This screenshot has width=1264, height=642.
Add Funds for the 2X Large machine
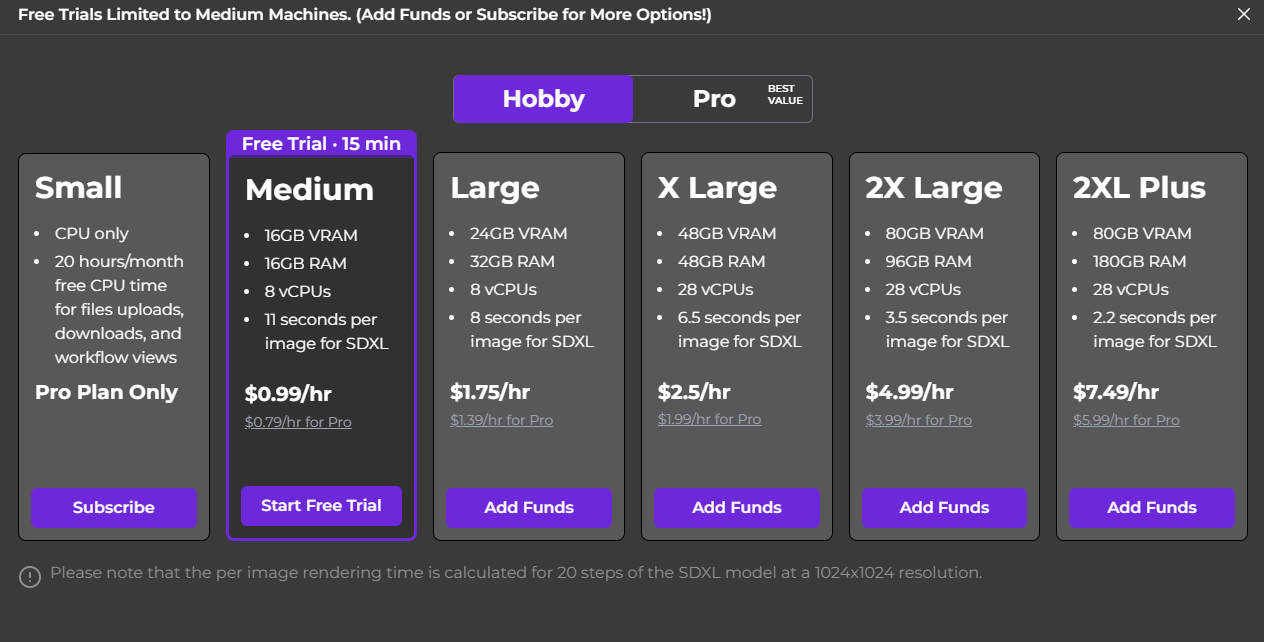coord(944,507)
